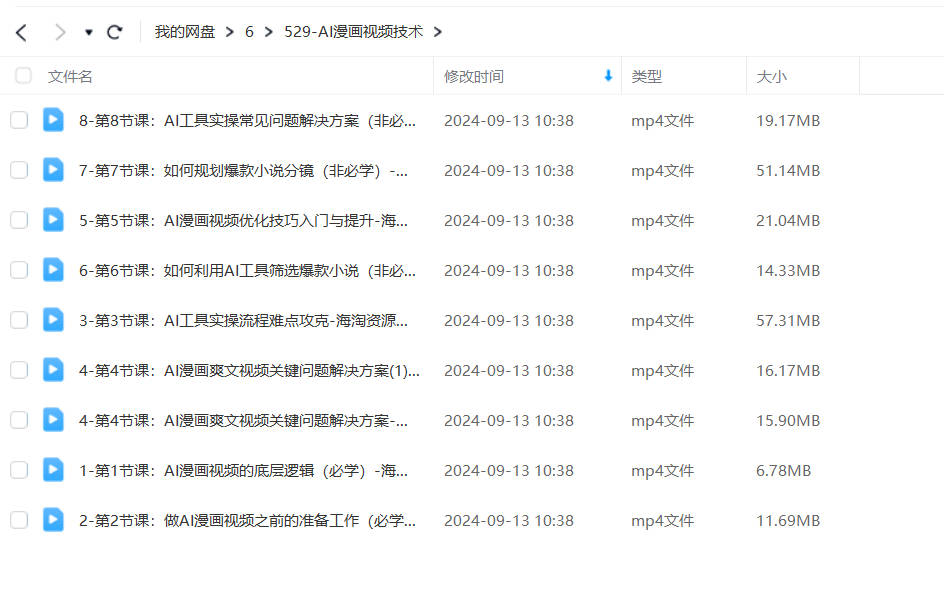Click the video icon of 8-第8节课
This screenshot has height=598, width=944.
coord(53,120)
